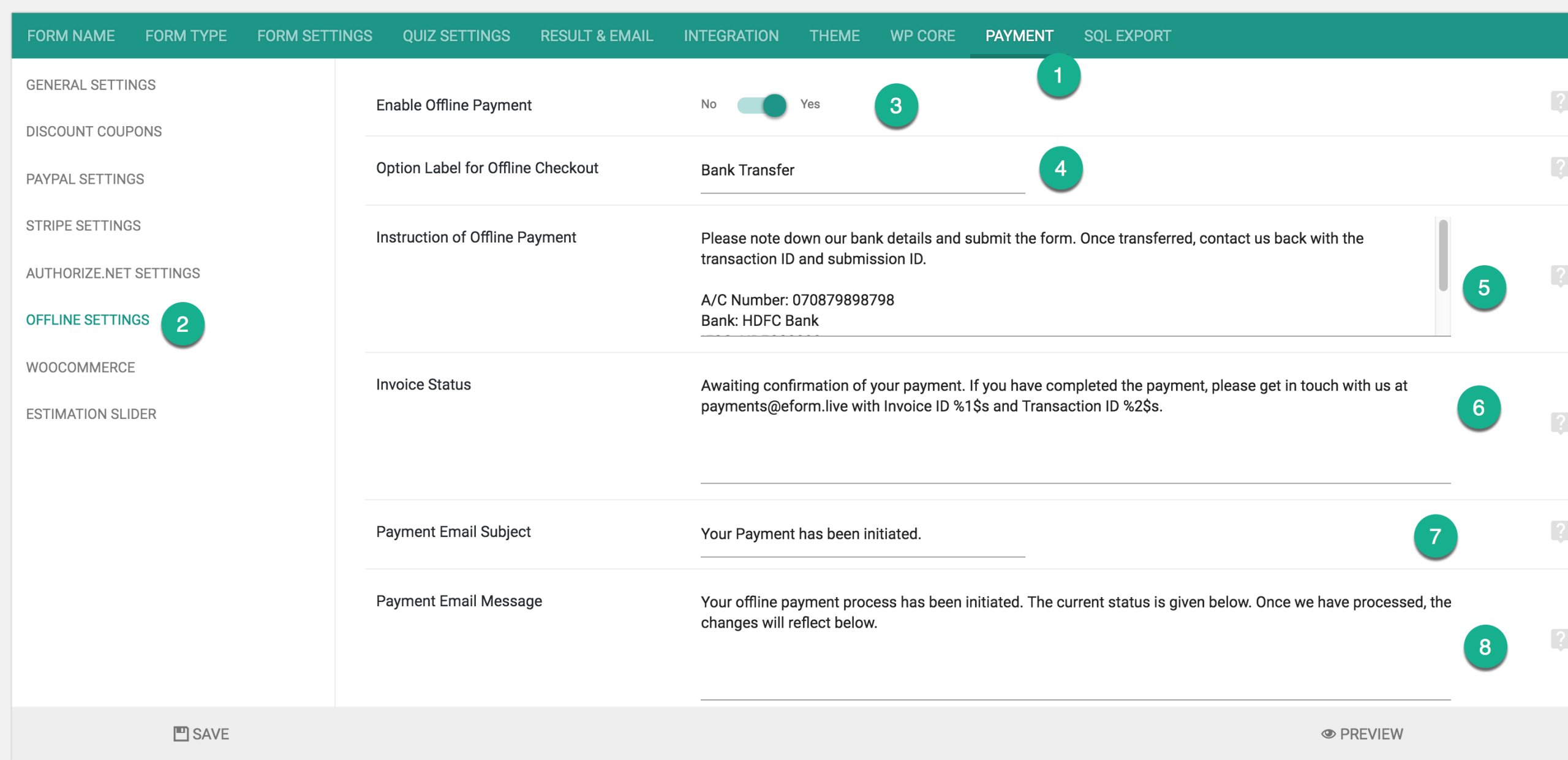Switch to the SQL Export tab
The image size is (1568, 760).
click(1127, 36)
